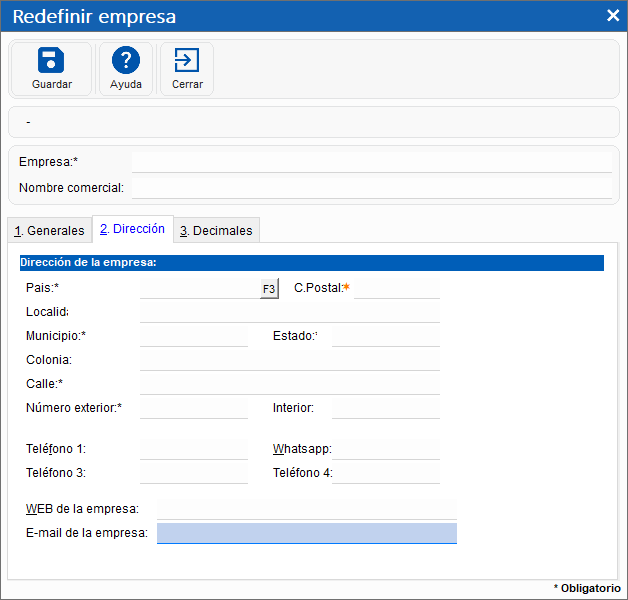Focus the WEB de la empresa field
This screenshot has width=628, height=600.
pyautogui.click(x=307, y=509)
